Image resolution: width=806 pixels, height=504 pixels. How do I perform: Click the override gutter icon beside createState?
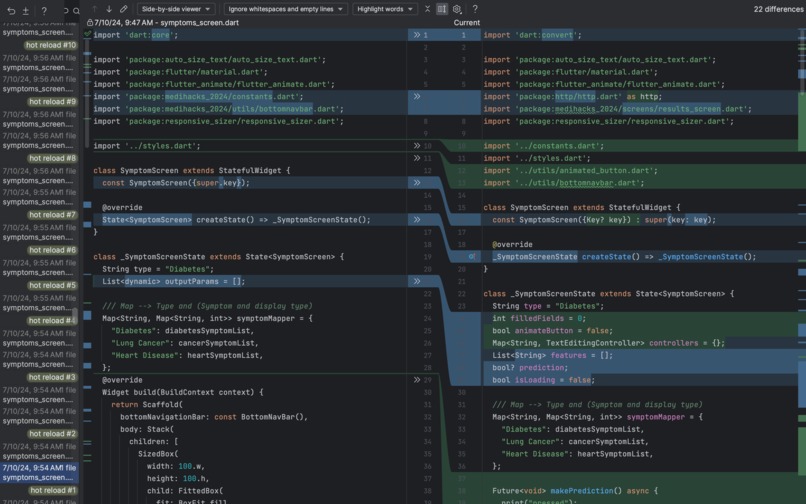tap(472, 257)
